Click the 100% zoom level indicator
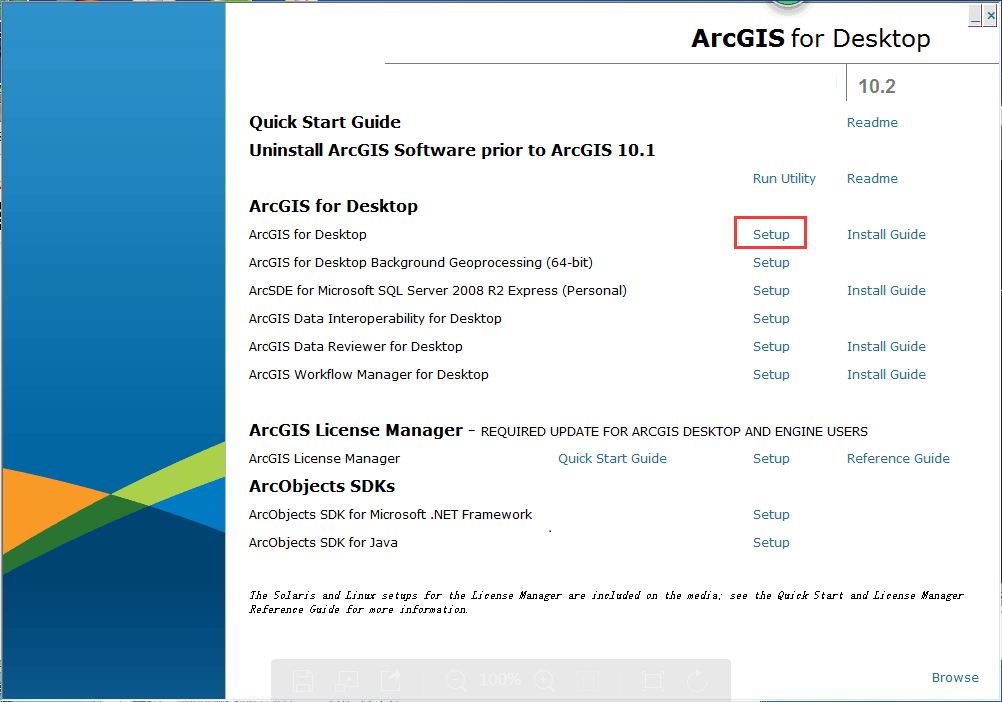The width and height of the screenshot is (1002, 702). (500, 681)
